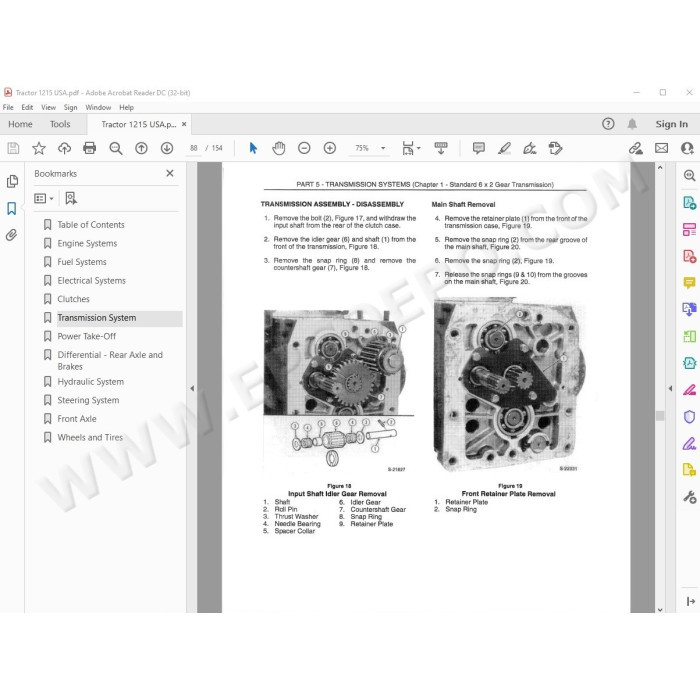Go to Wheels and Tires bookmark

[x=90, y=438]
